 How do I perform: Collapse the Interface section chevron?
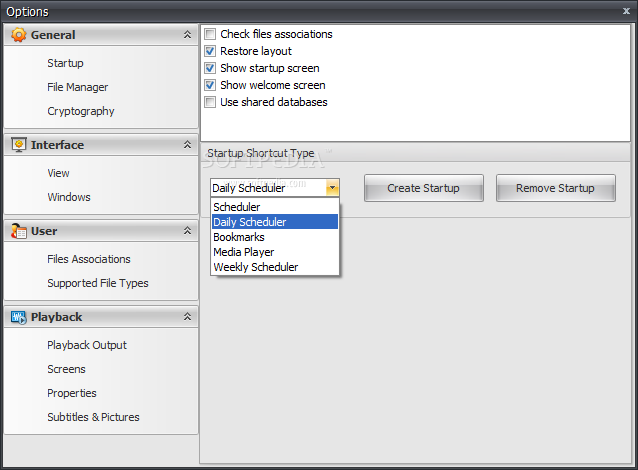(x=187, y=144)
